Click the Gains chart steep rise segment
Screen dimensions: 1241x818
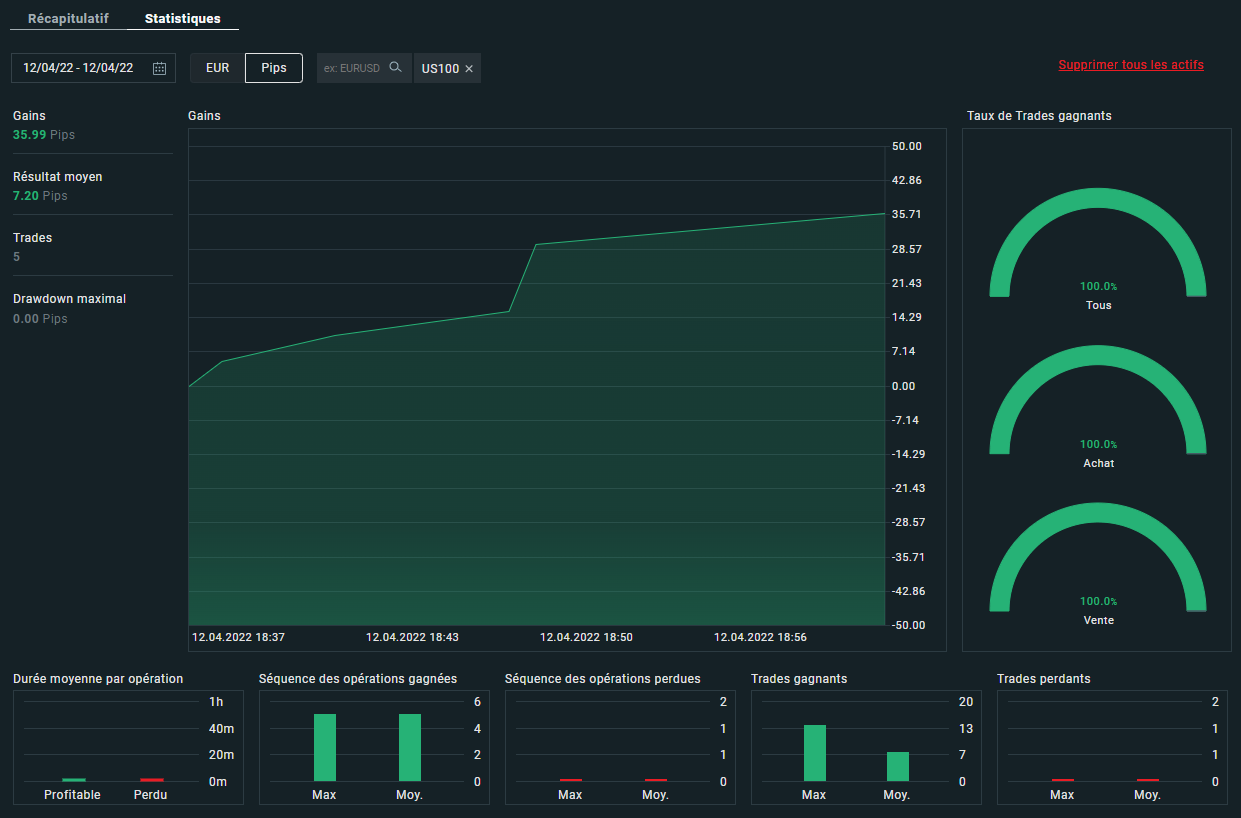coord(523,278)
